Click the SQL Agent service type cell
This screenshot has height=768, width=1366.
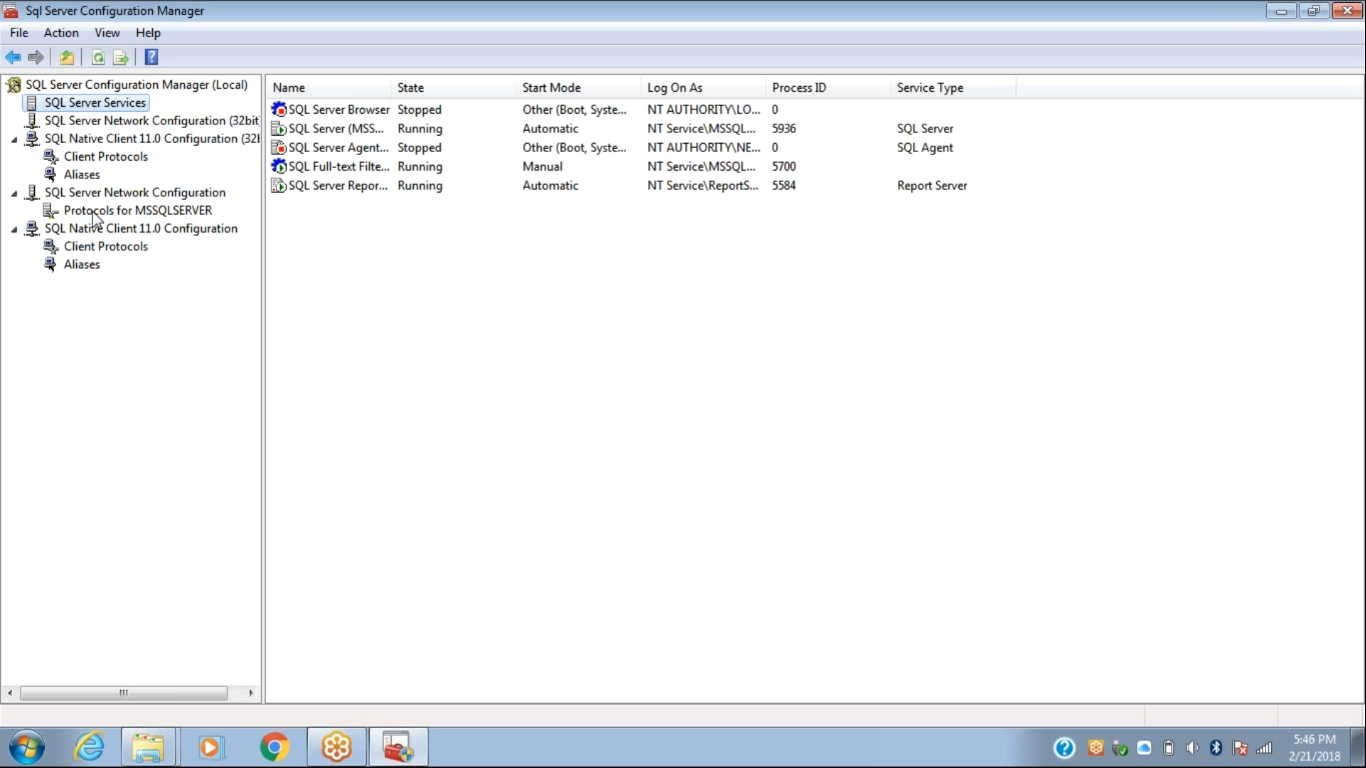pos(925,148)
